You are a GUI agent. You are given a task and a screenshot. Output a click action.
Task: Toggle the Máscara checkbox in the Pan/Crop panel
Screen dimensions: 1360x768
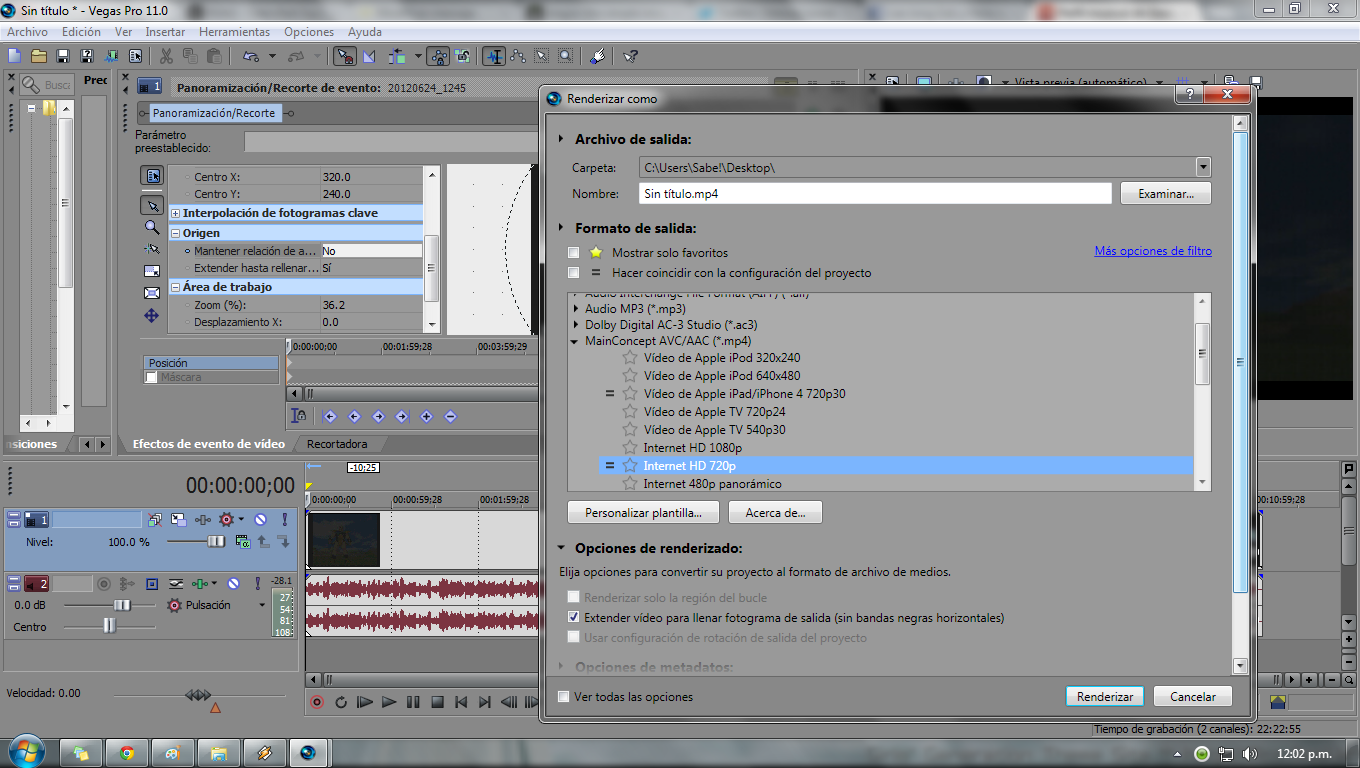(151, 378)
